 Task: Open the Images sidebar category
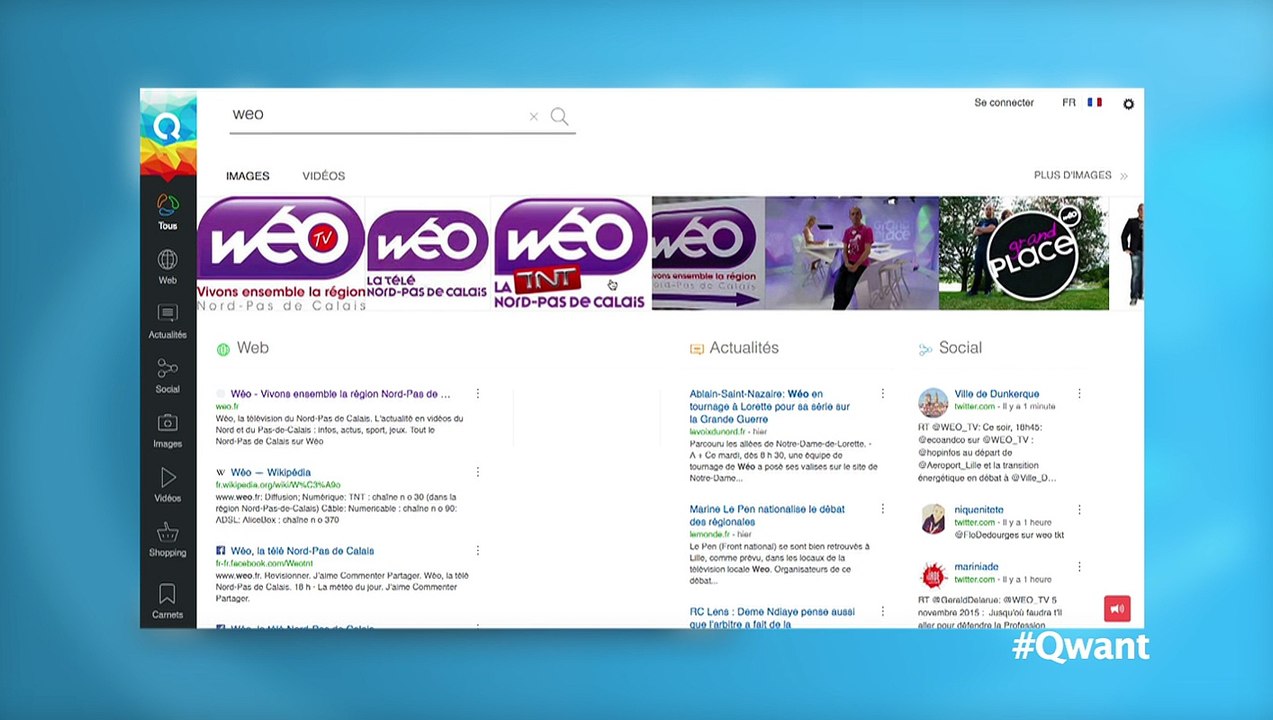[168, 430]
